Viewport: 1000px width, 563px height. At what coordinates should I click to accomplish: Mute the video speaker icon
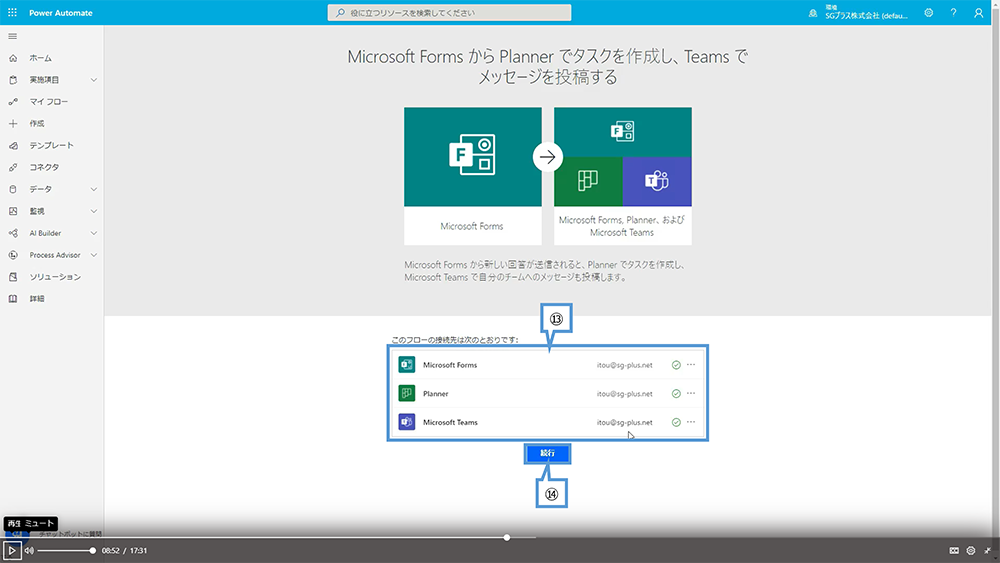pos(29,550)
